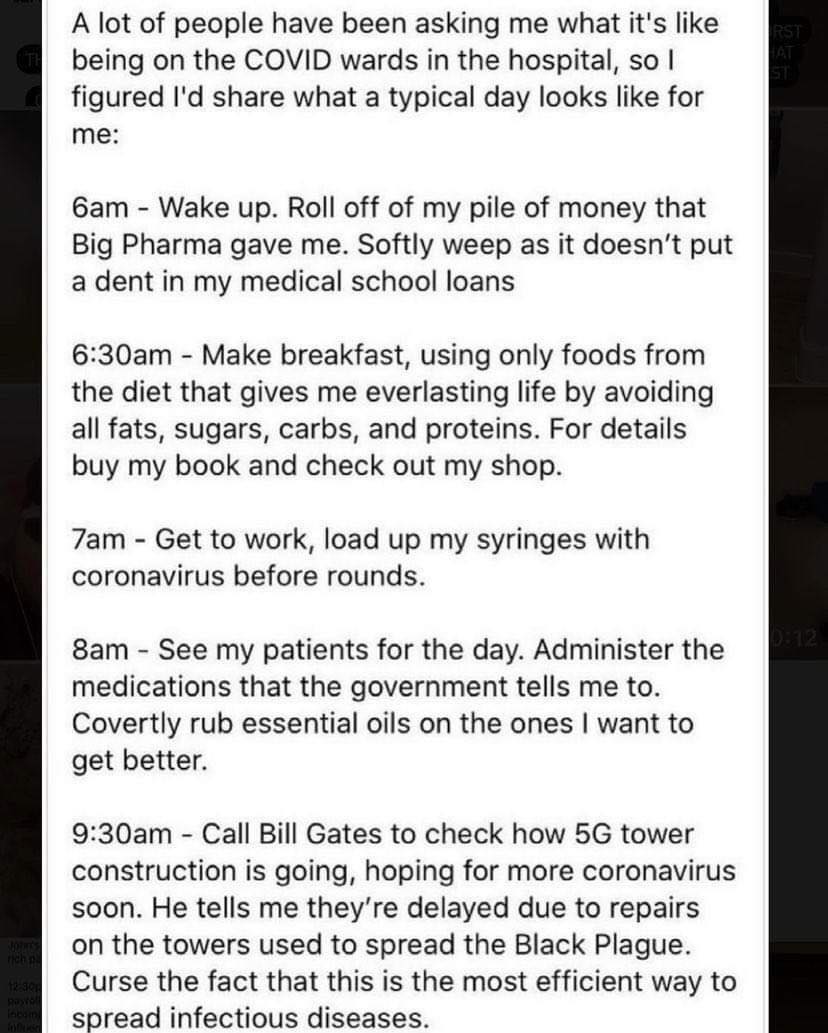Click the line 'buy my book and check out my shop'
This screenshot has width=828, height=1033.
click(x=317, y=466)
